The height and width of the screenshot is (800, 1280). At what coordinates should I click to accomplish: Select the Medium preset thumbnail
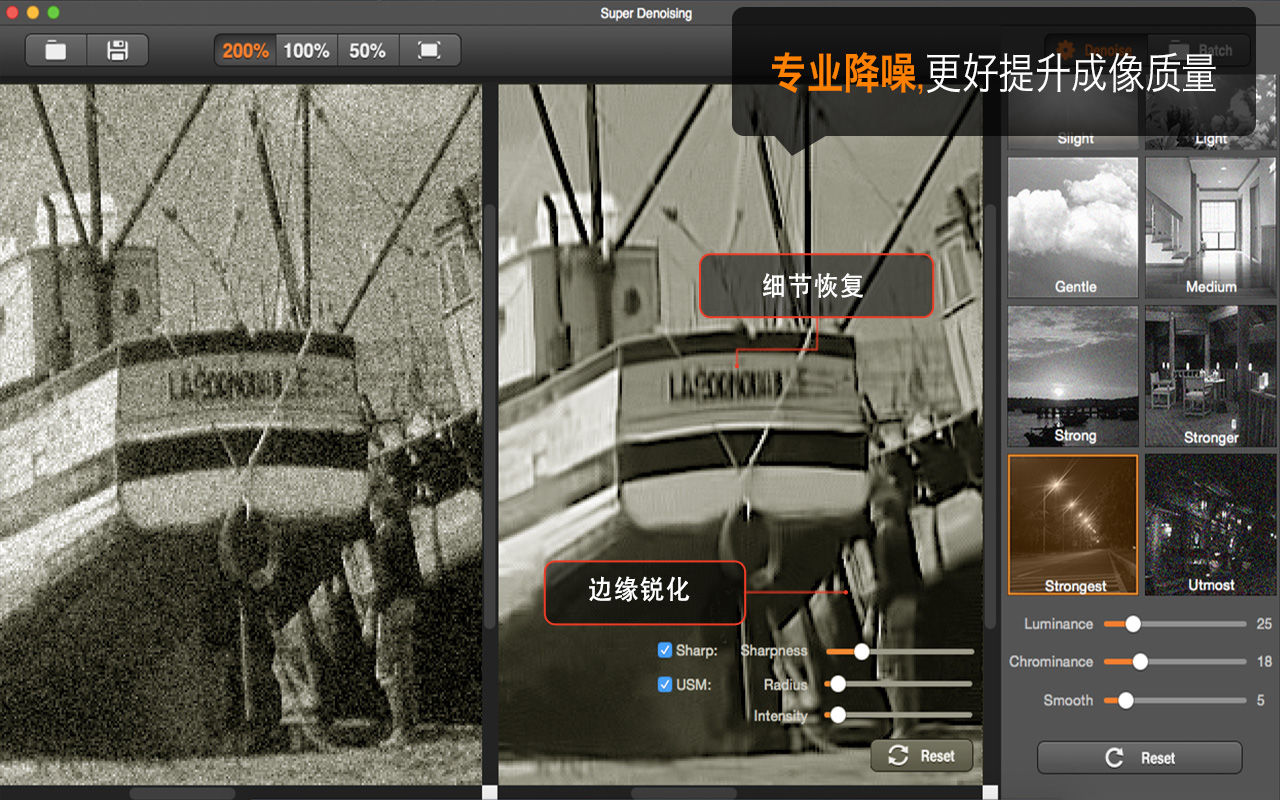tap(1211, 227)
